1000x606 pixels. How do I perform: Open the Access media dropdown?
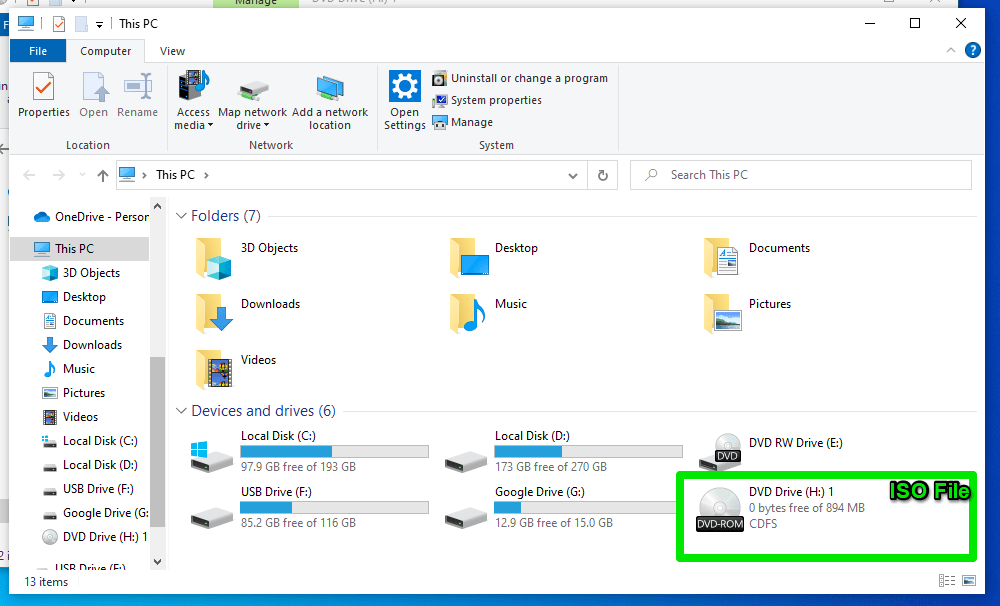[193, 125]
